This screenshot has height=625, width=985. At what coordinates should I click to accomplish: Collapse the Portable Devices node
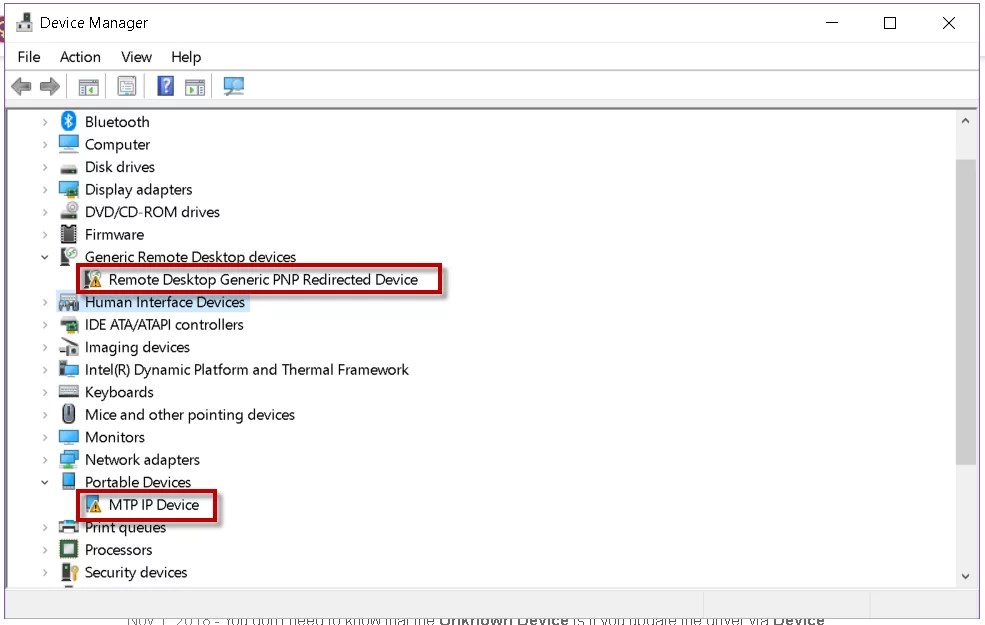pyautogui.click(x=45, y=482)
